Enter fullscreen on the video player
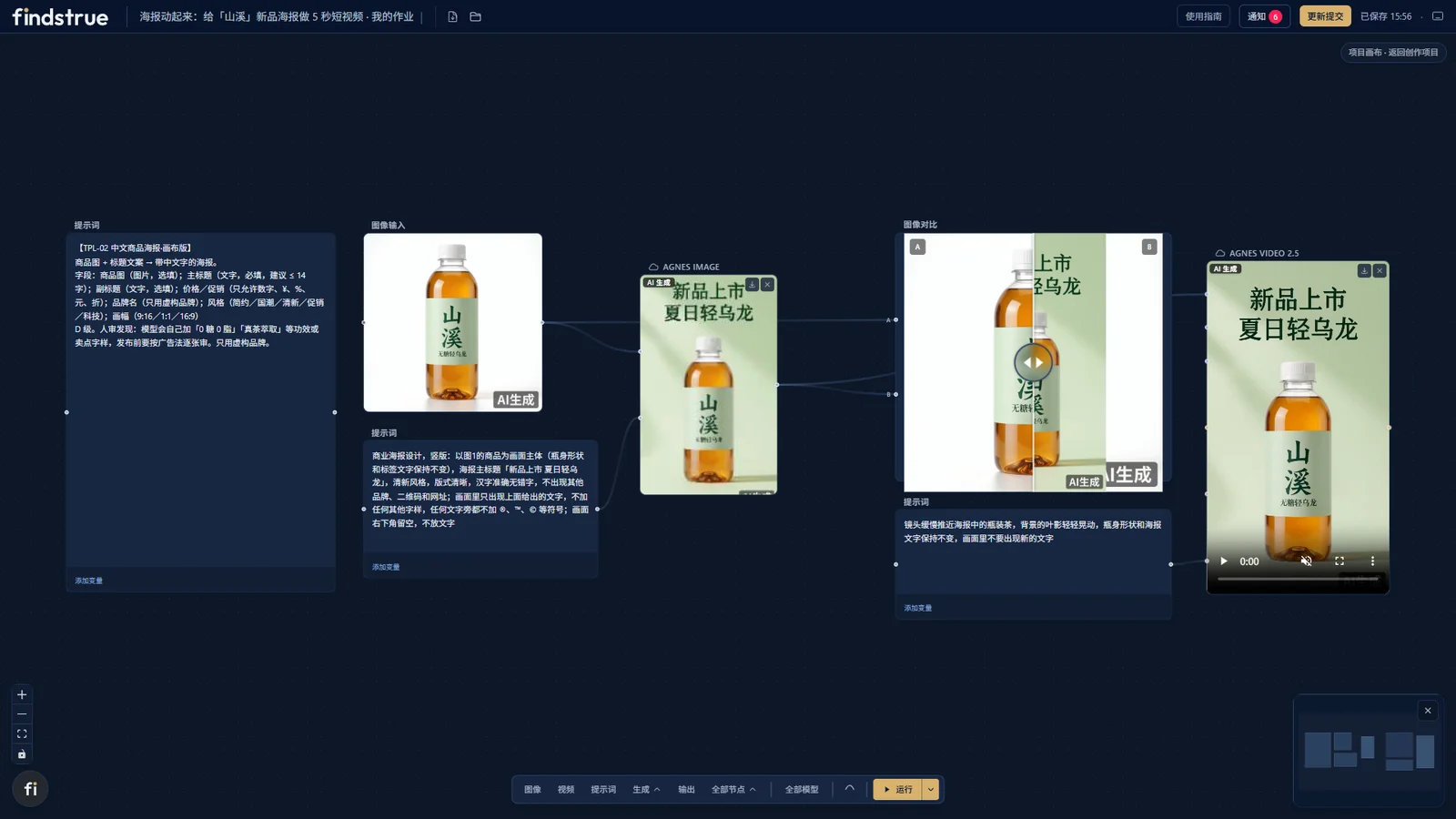The image size is (1456, 819). (1340, 561)
